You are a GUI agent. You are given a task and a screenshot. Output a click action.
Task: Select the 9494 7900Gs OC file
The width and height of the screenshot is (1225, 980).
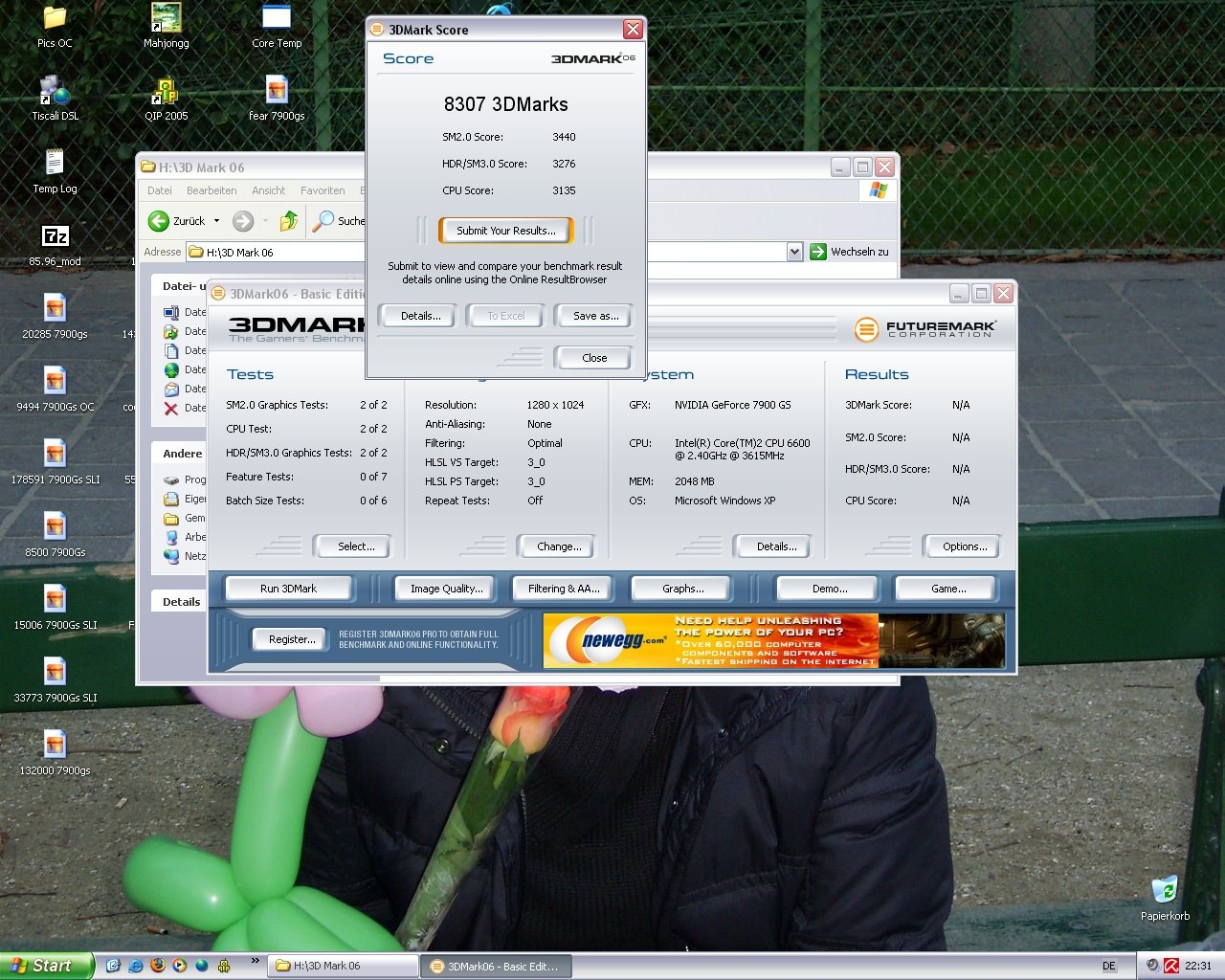pyautogui.click(x=55, y=390)
